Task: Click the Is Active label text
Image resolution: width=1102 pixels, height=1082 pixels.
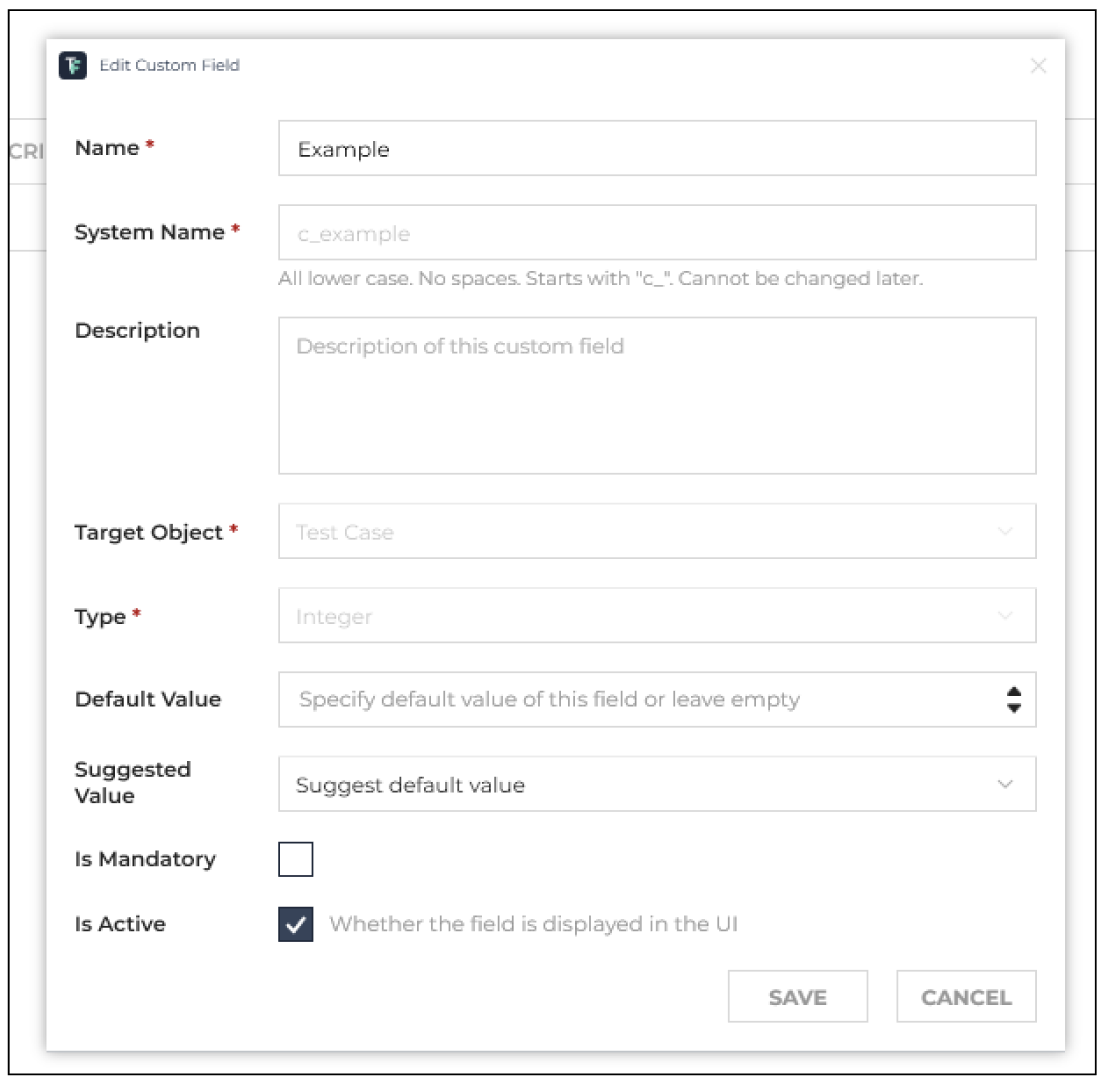Action: (120, 924)
